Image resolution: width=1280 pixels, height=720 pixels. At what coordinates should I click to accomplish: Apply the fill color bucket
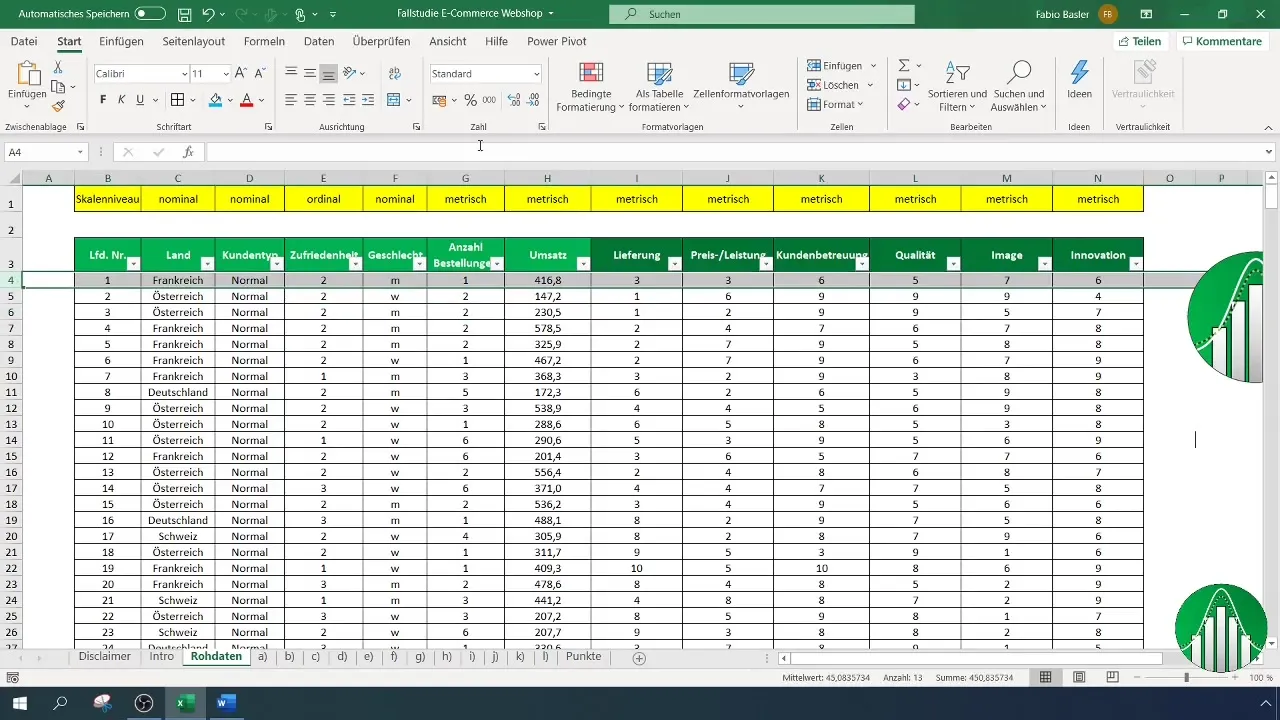215,100
